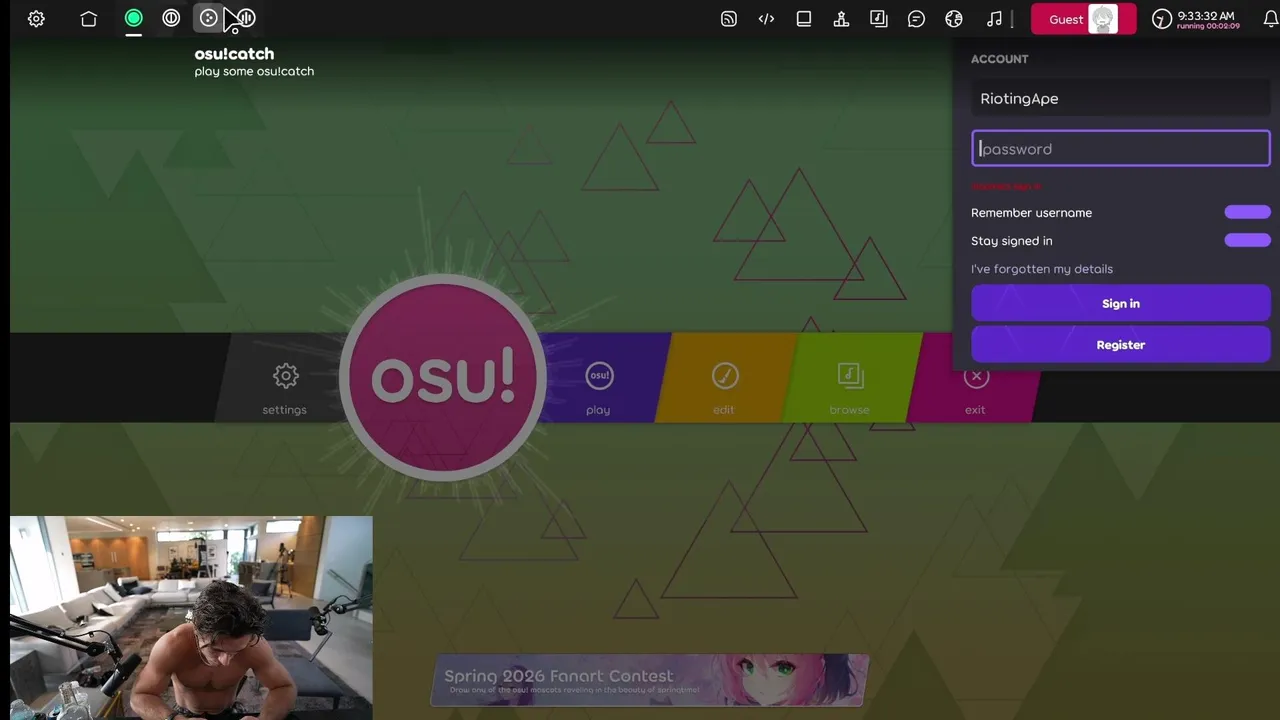Show rankings via the podium icon
Screen dimensions: 1280x720
coord(841,19)
